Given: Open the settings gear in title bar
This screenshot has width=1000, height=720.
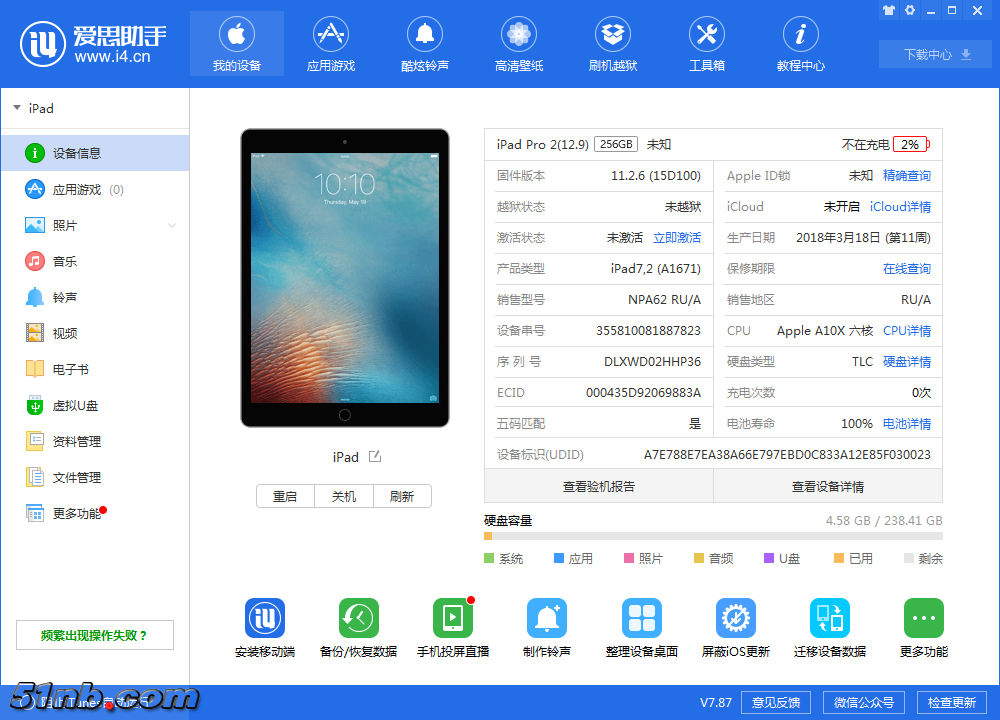Looking at the screenshot, I should 909,10.
